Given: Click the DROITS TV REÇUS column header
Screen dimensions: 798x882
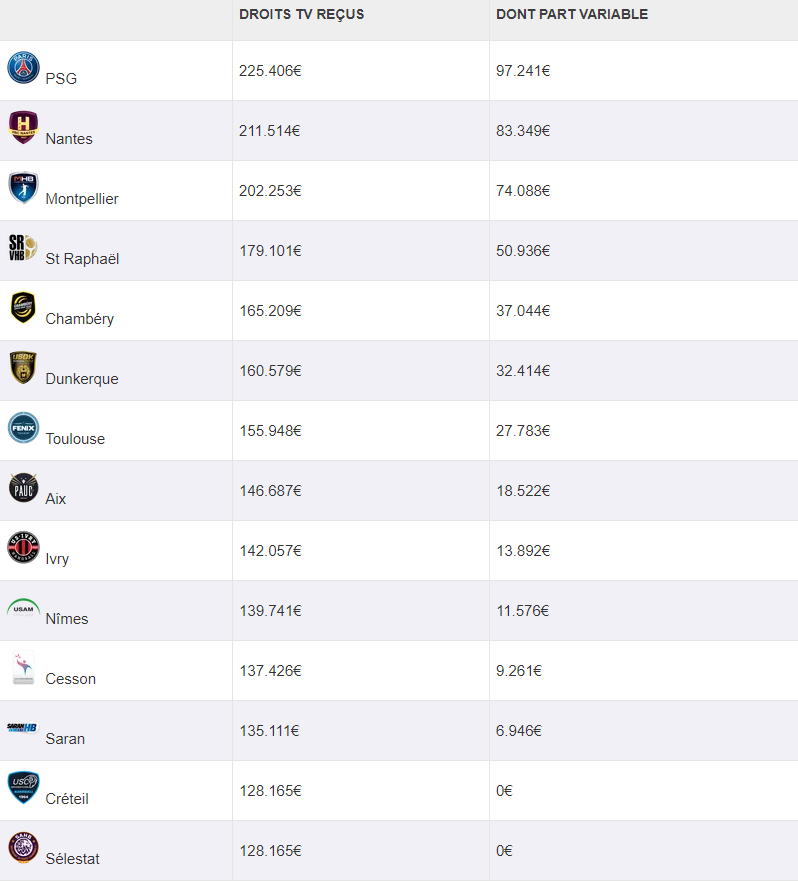Looking at the screenshot, I should coord(301,14).
